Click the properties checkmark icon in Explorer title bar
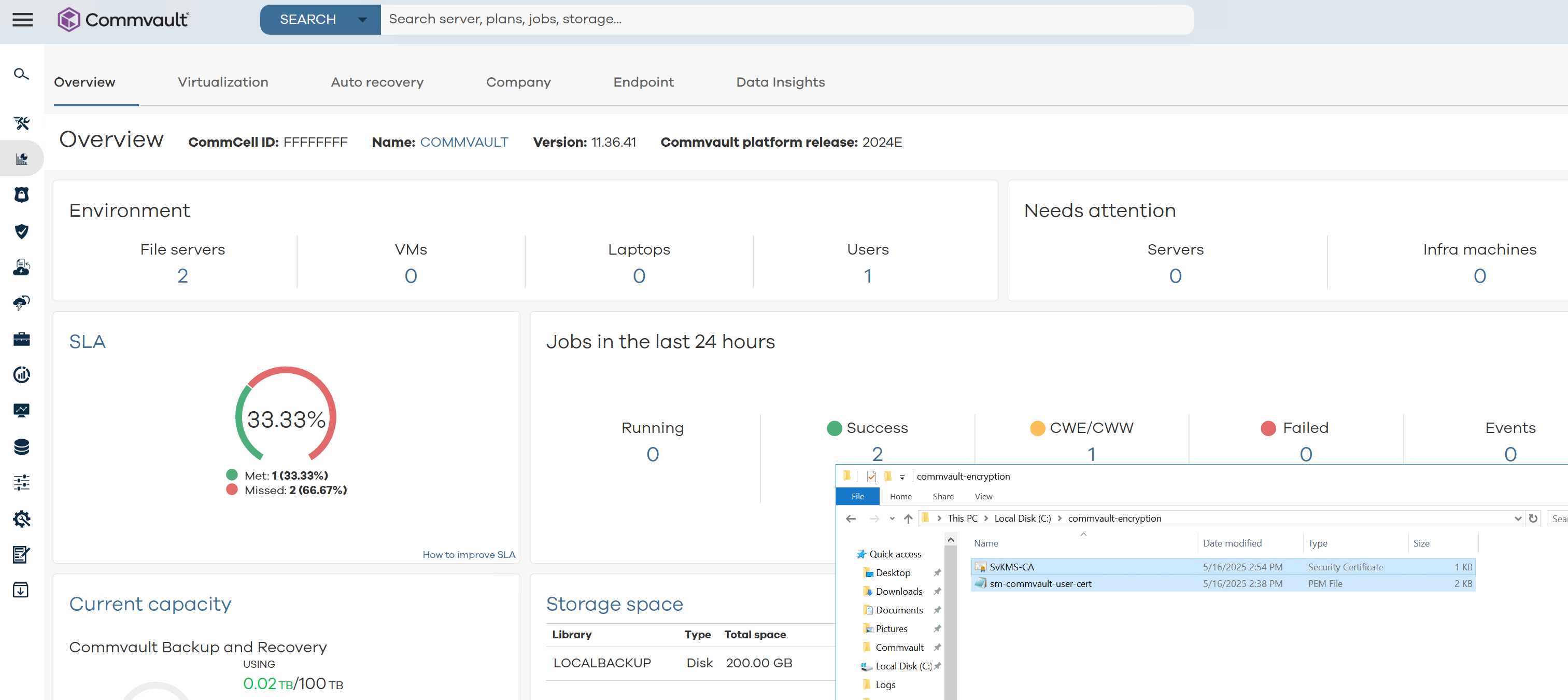The height and width of the screenshot is (700, 1568). click(872, 477)
